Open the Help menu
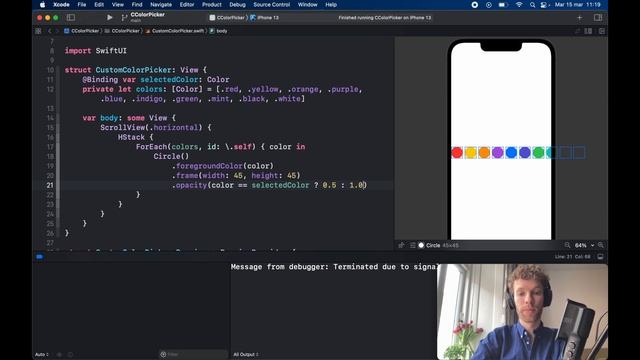This screenshot has width=640, height=360. point(331,5)
